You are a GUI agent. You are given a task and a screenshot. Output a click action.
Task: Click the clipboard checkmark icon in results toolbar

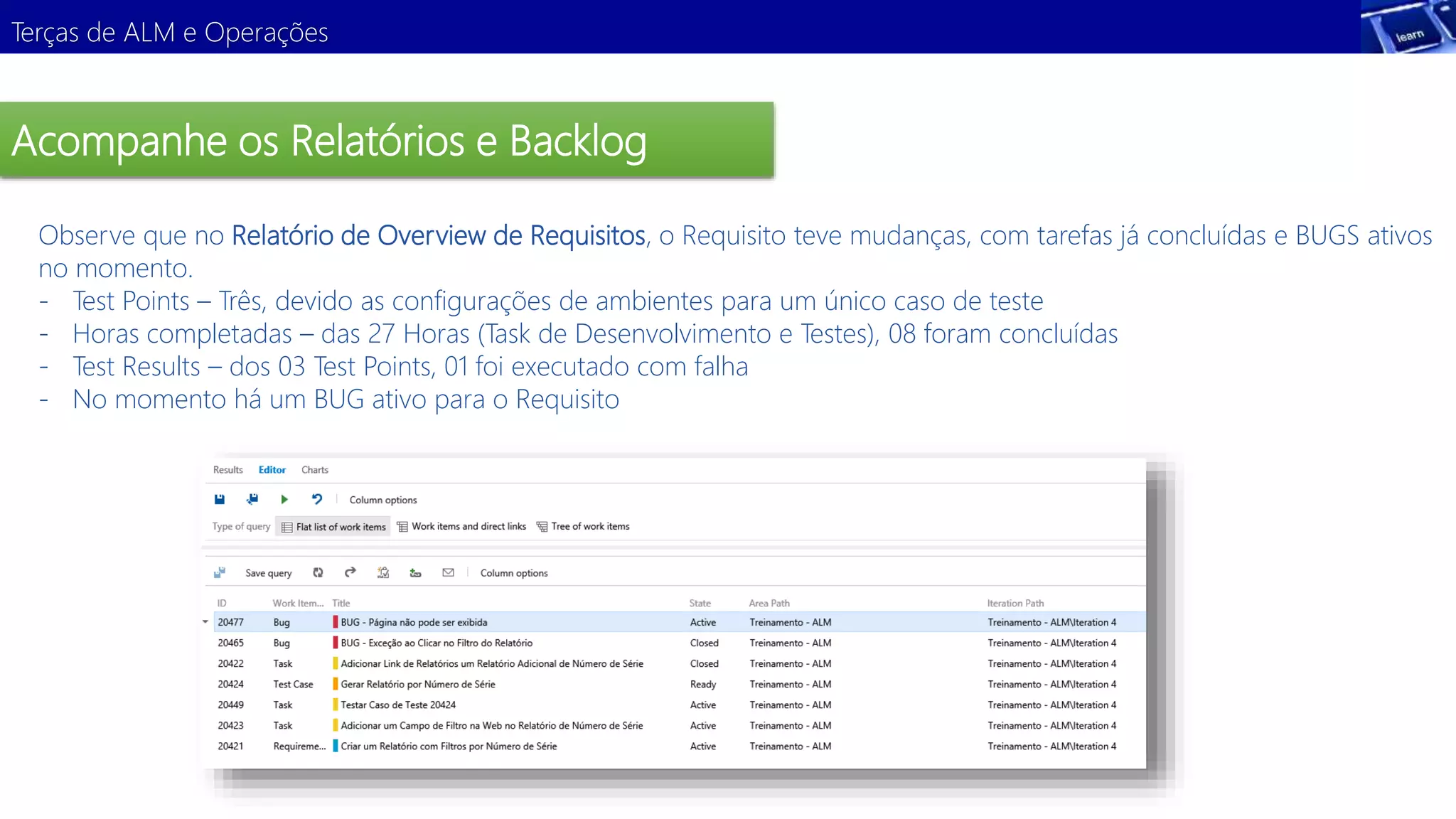point(383,572)
